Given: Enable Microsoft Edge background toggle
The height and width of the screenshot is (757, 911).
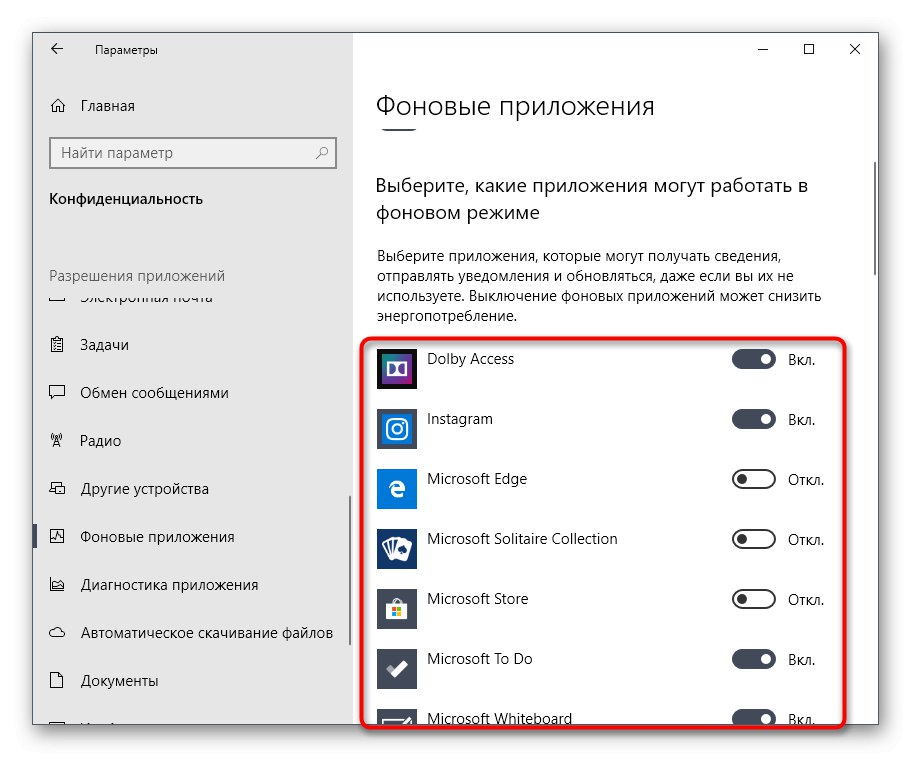Looking at the screenshot, I should (754, 479).
